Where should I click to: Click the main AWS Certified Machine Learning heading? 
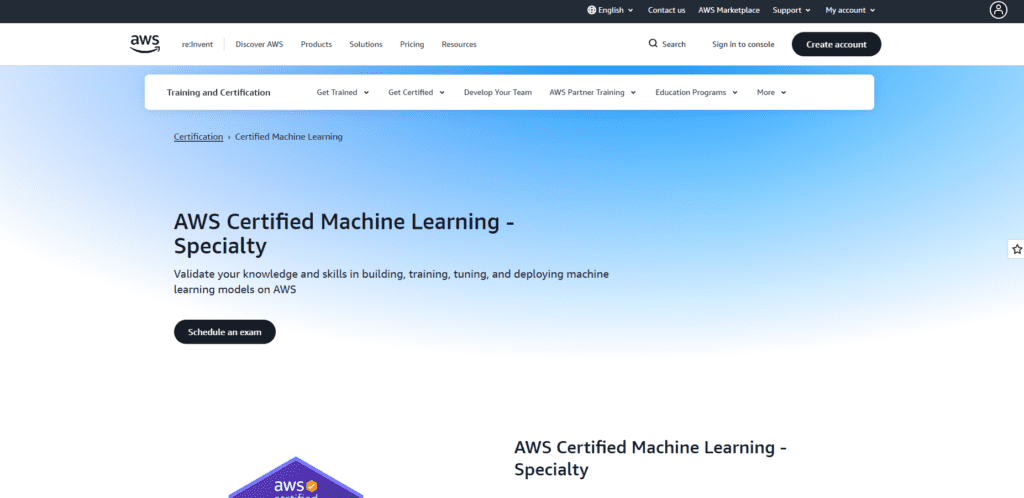coord(344,234)
